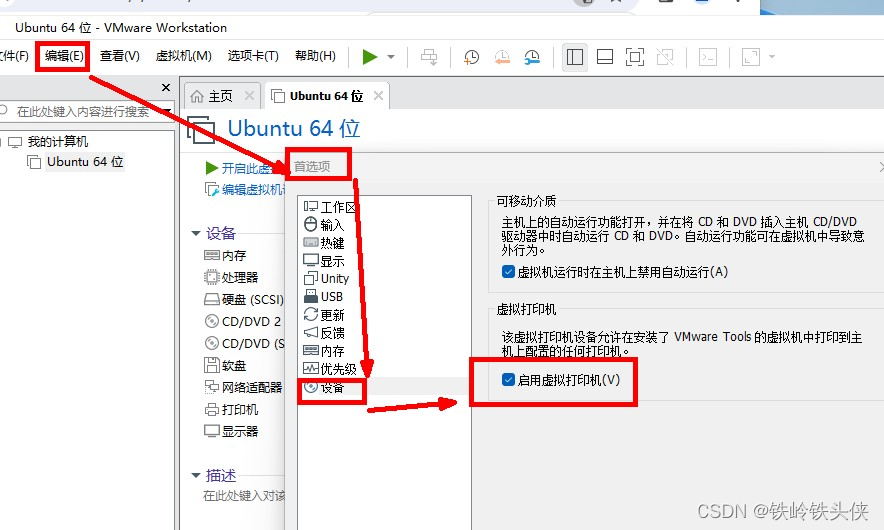Select 反馈 in preferences list
884x530 pixels.
(324, 333)
